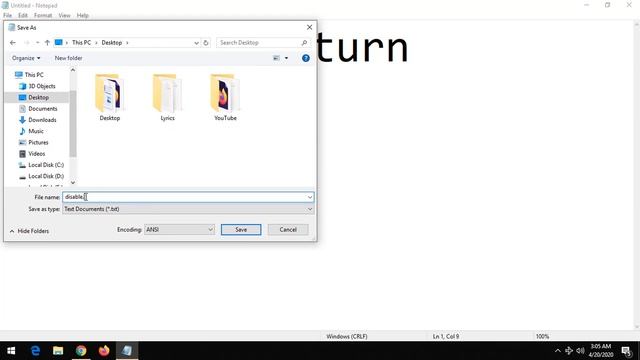Open the help question mark icon
The width and height of the screenshot is (640, 360).
click(306, 58)
